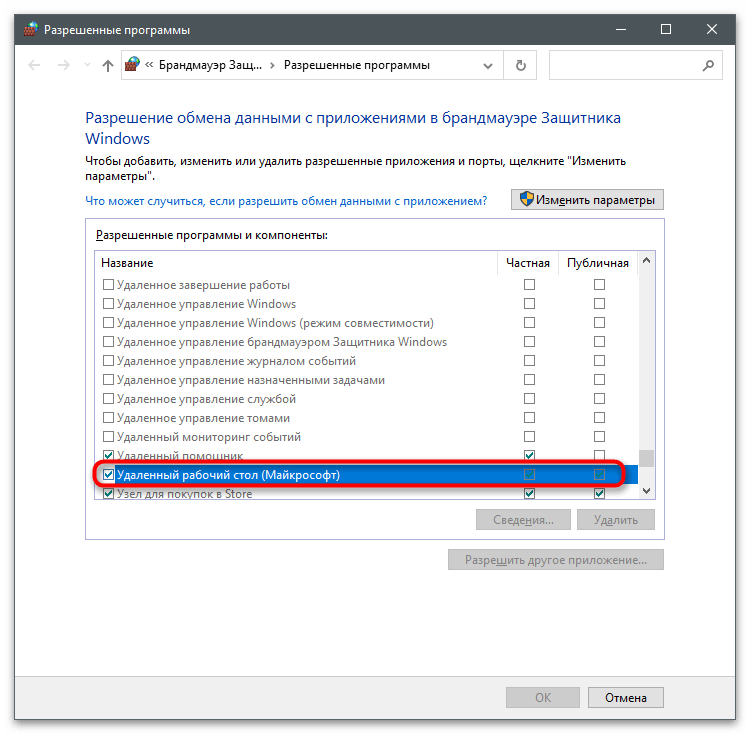Focus the control panel search field
Viewport: 750px width, 734px height.
point(635,66)
